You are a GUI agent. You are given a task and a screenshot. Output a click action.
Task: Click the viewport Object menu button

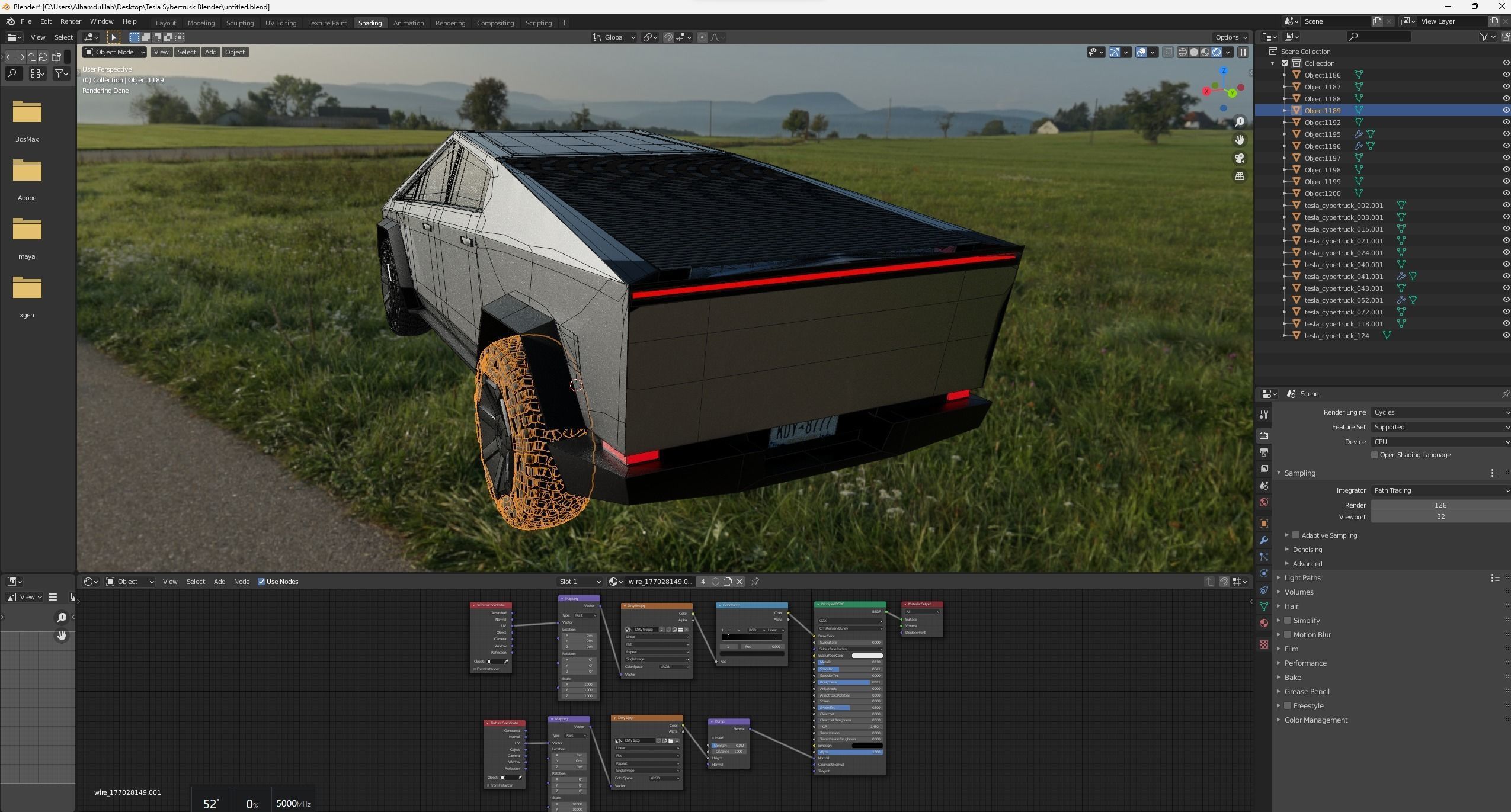[235, 52]
